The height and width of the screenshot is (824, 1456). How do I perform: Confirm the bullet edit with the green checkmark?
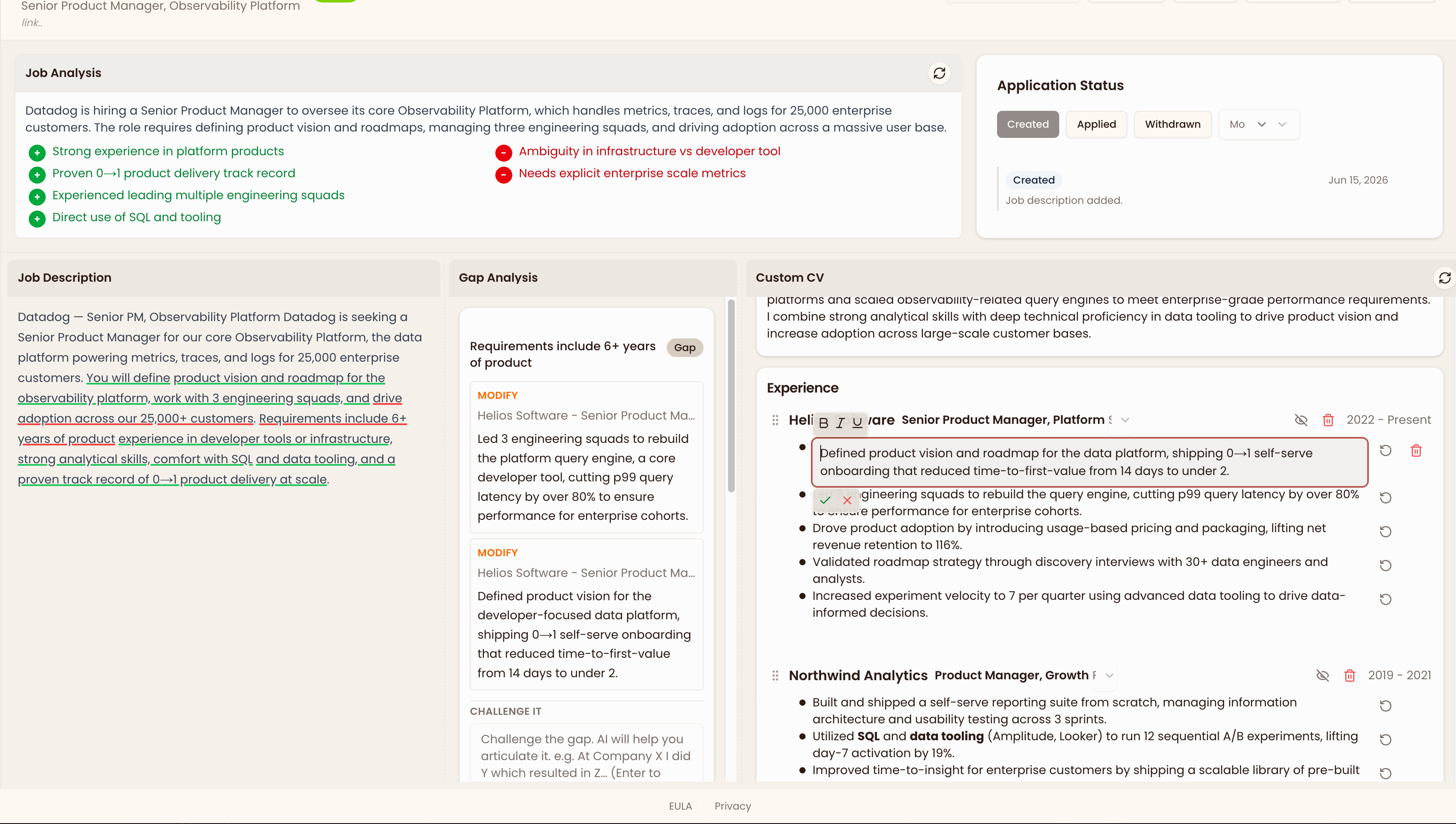pos(825,500)
